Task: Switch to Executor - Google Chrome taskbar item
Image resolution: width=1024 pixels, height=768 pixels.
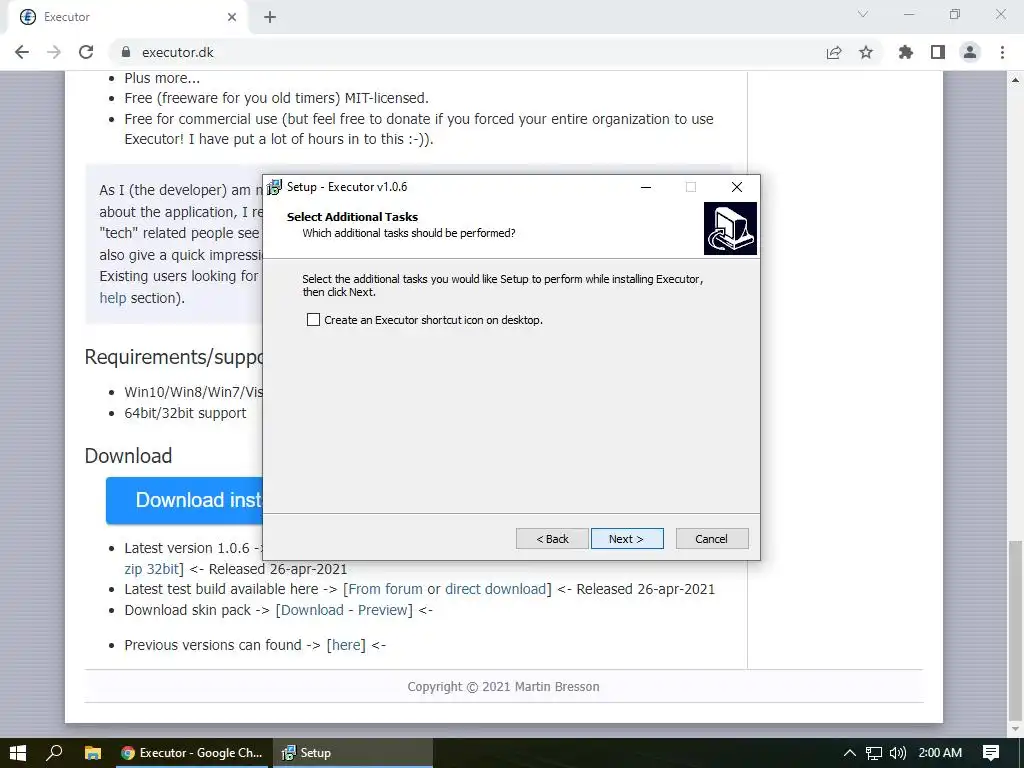Action: click(191, 753)
